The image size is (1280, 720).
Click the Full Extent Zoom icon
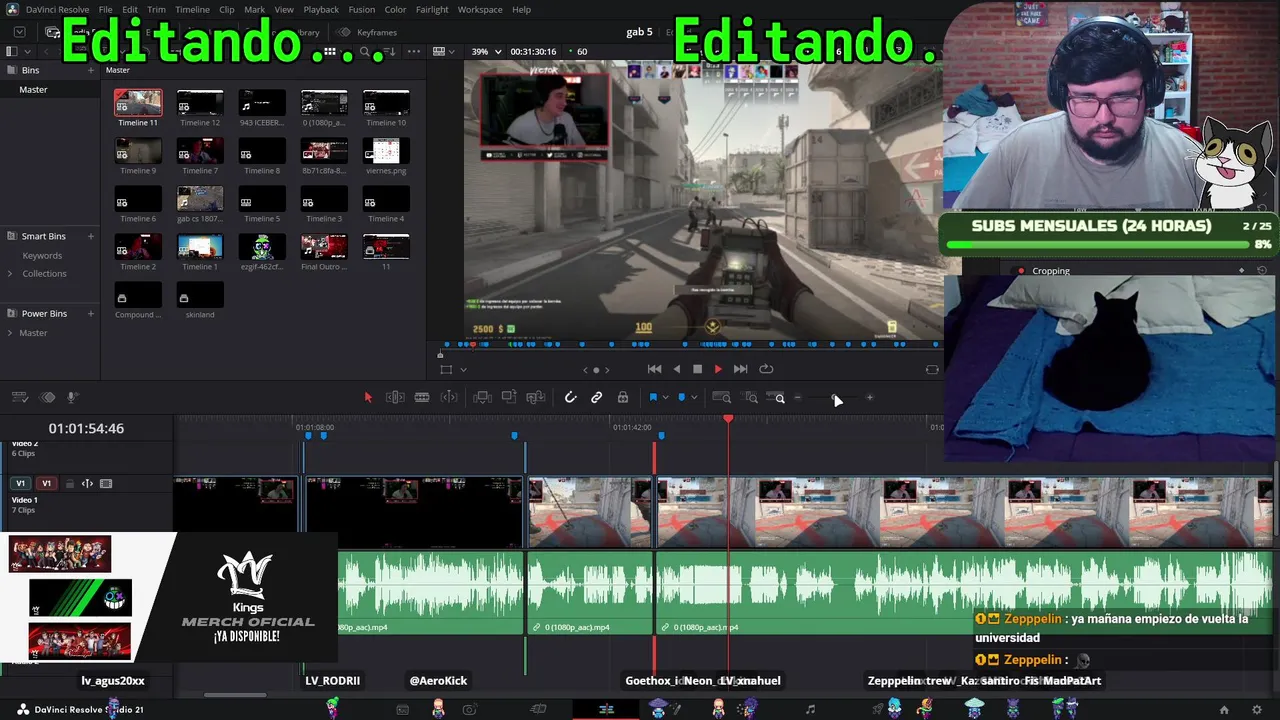tap(721, 397)
